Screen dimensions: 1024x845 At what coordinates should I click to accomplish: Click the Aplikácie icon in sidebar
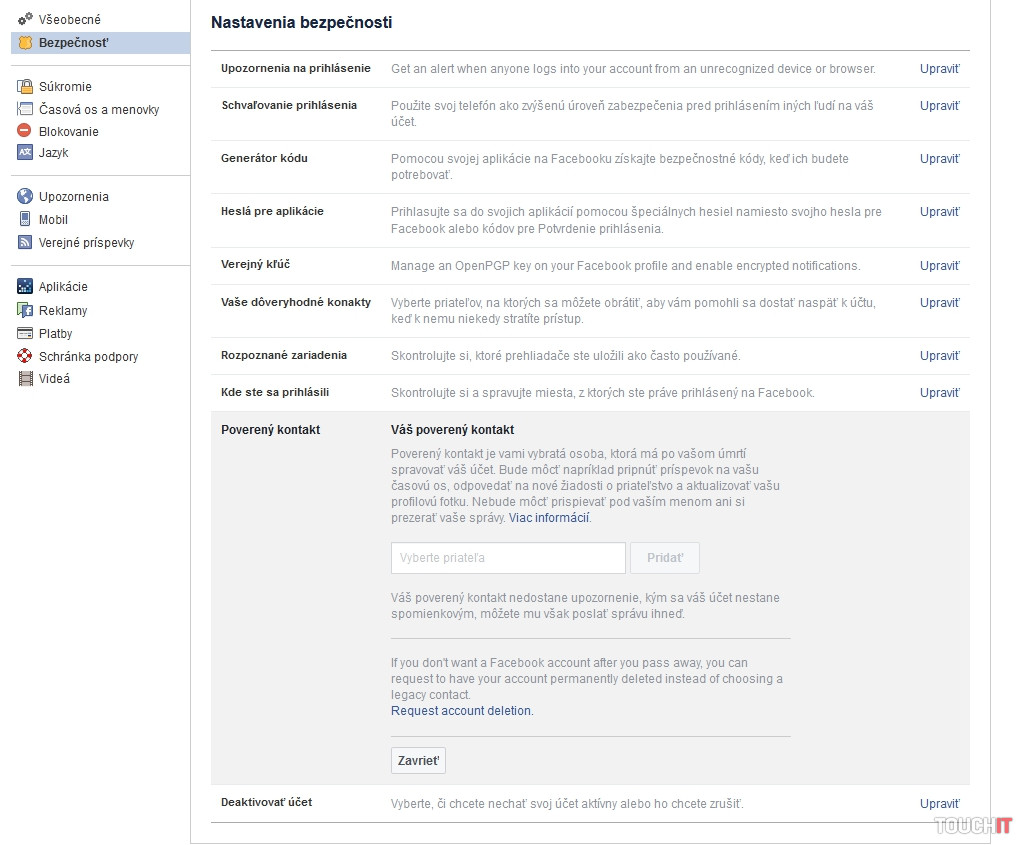coord(25,287)
